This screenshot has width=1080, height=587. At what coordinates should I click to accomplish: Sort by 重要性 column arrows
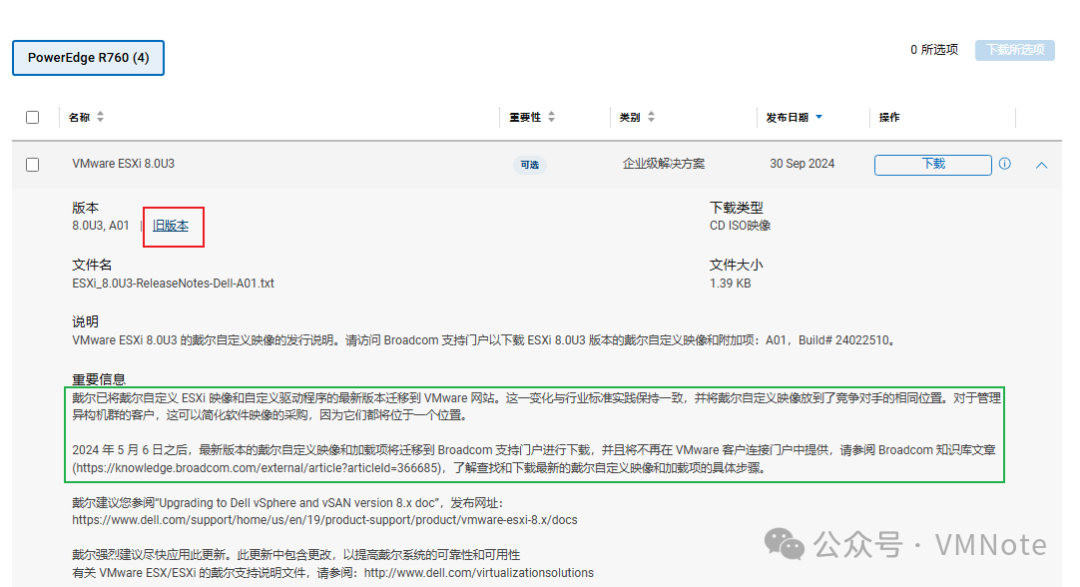[551, 117]
